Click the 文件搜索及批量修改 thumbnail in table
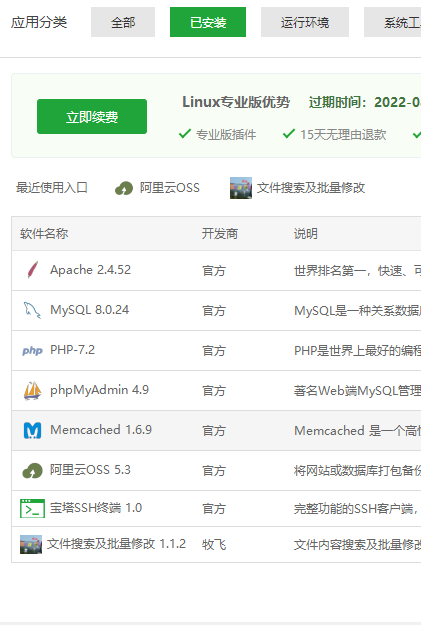The width and height of the screenshot is (421, 625). click(x=31, y=544)
